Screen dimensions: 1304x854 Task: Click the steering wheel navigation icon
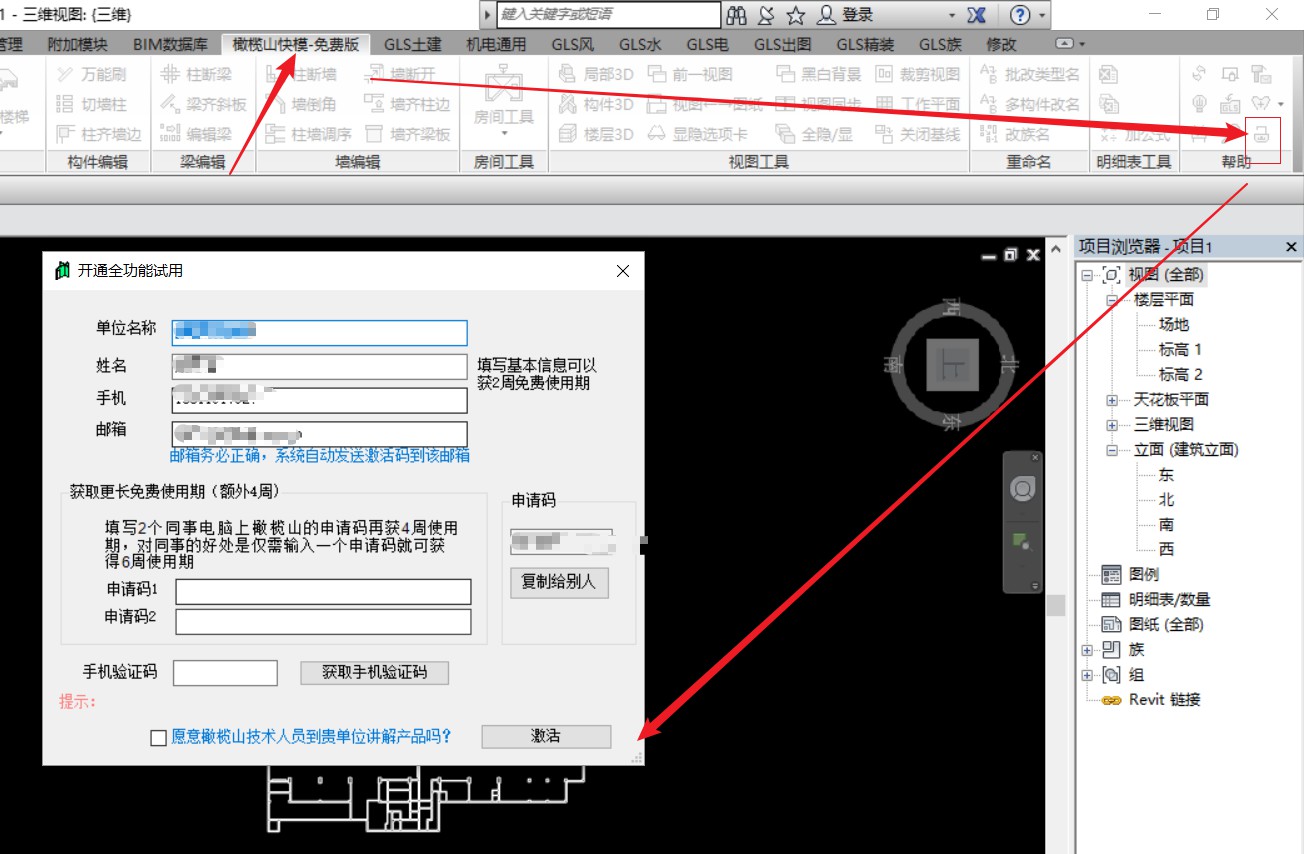coord(1022,489)
